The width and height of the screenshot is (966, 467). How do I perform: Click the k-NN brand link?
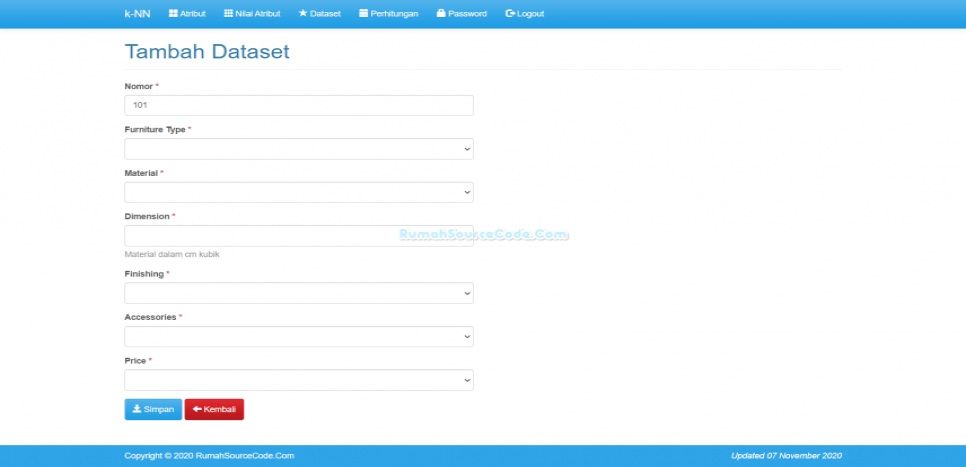[137, 14]
